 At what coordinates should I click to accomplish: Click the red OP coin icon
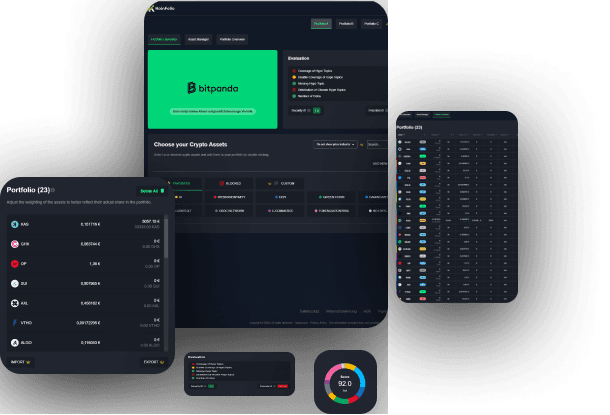[15, 264]
